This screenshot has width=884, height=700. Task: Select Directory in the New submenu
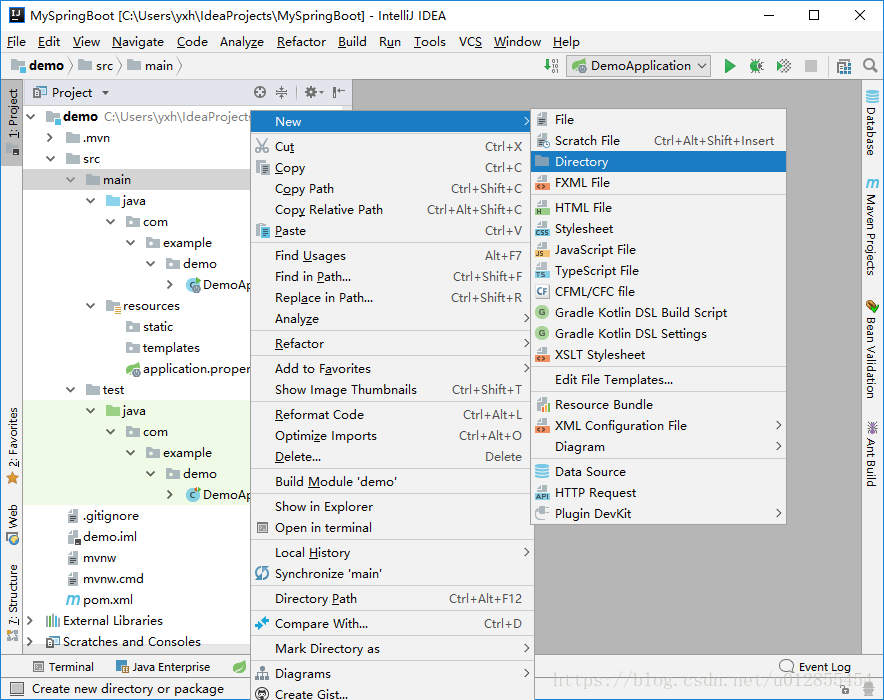tap(658, 162)
